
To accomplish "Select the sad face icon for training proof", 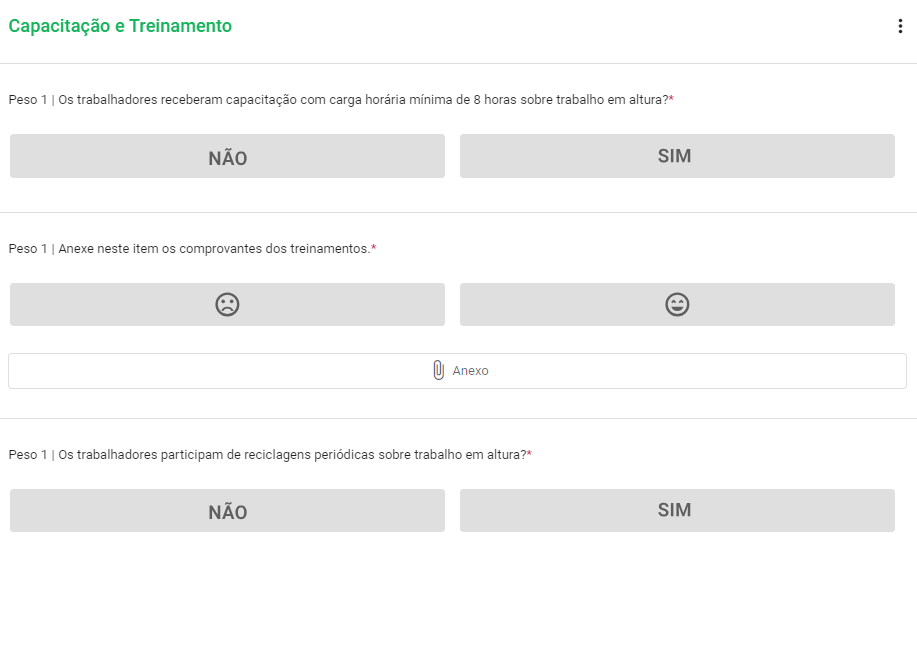I will pyautogui.click(x=227, y=304).
